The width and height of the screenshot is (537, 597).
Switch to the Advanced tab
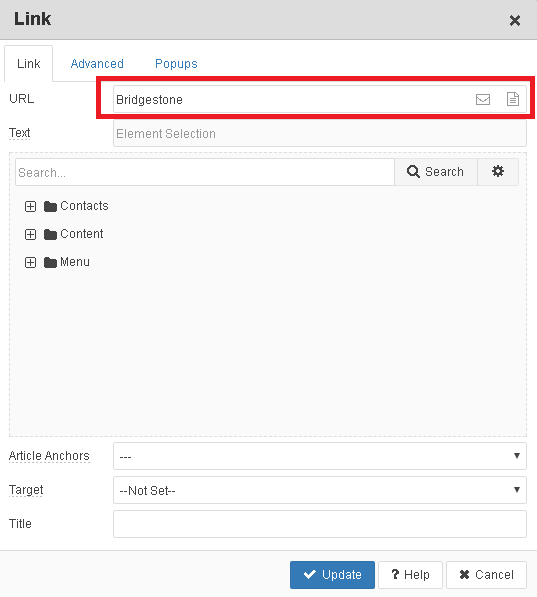[x=97, y=64]
